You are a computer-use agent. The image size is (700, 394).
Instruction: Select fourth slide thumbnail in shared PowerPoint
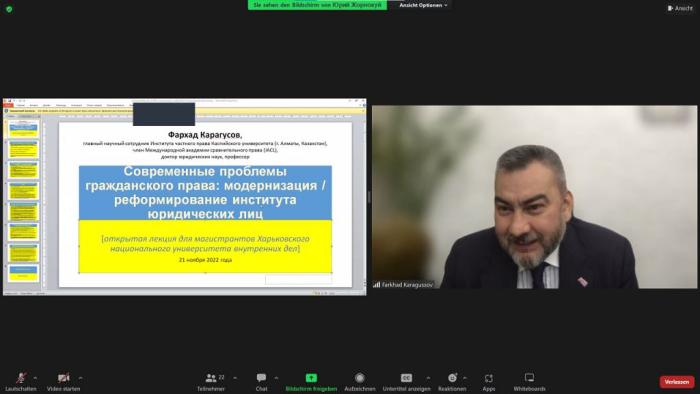pyautogui.click(x=24, y=191)
